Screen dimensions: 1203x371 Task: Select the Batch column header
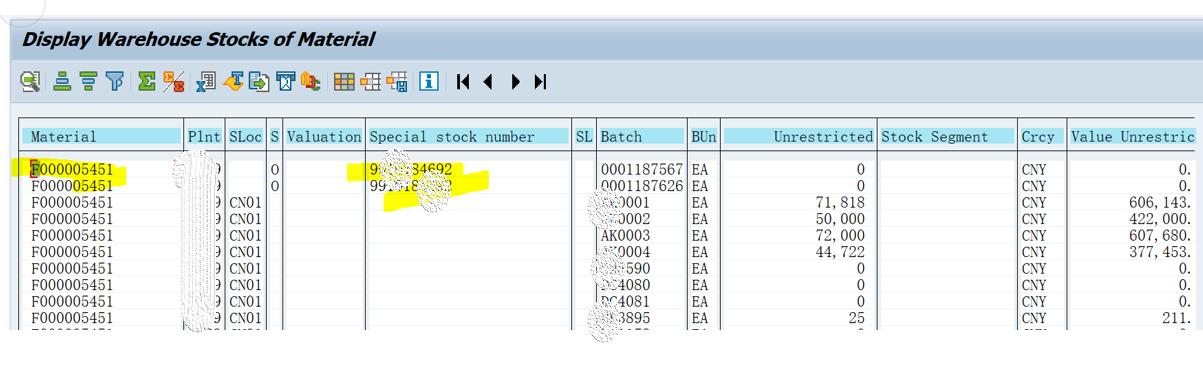tap(642, 137)
